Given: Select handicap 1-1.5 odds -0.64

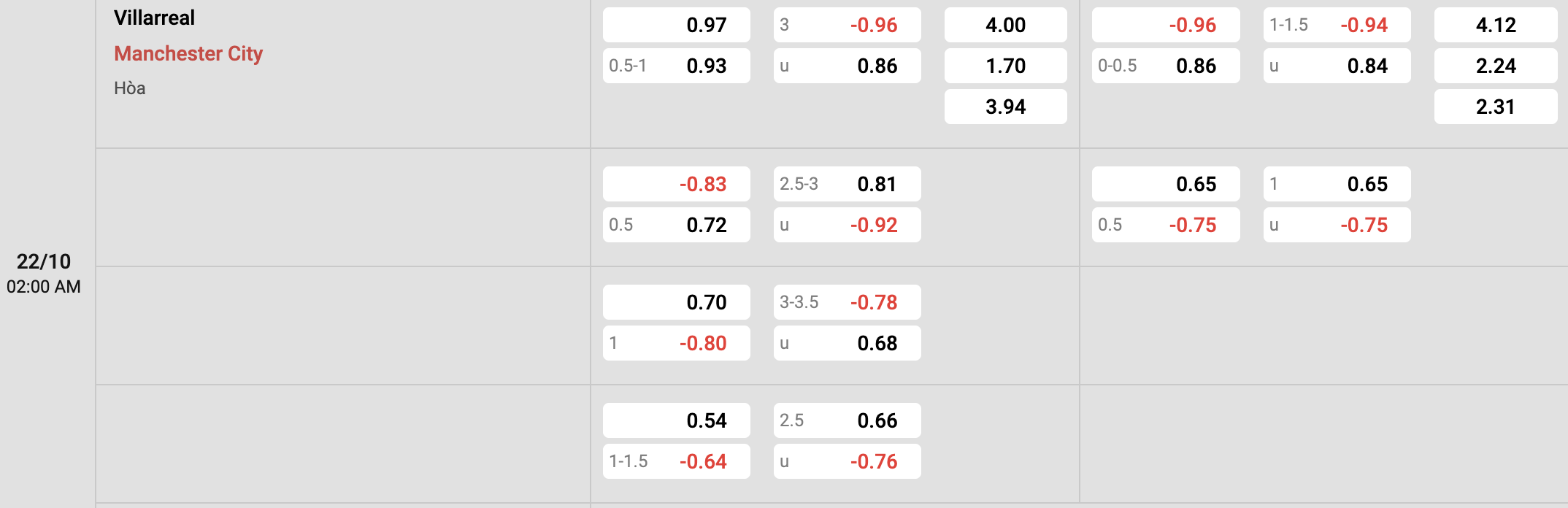Looking at the screenshot, I should click(676, 462).
